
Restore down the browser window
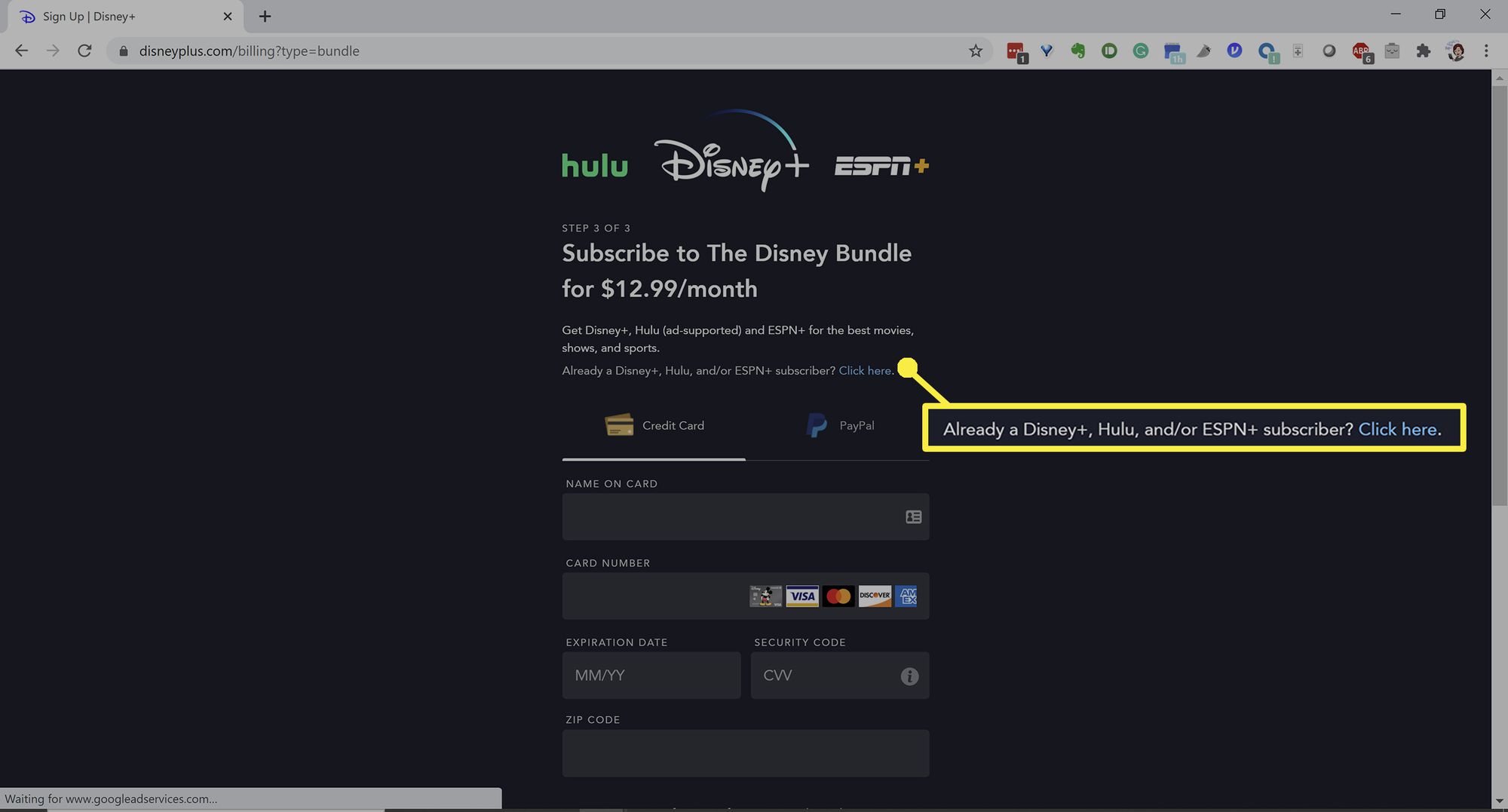click(x=1440, y=14)
